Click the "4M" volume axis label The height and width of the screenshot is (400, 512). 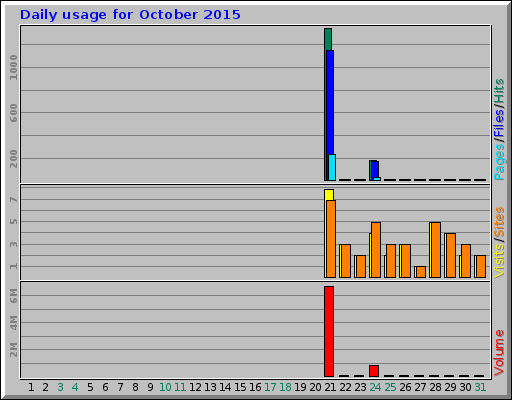pos(13,323)
